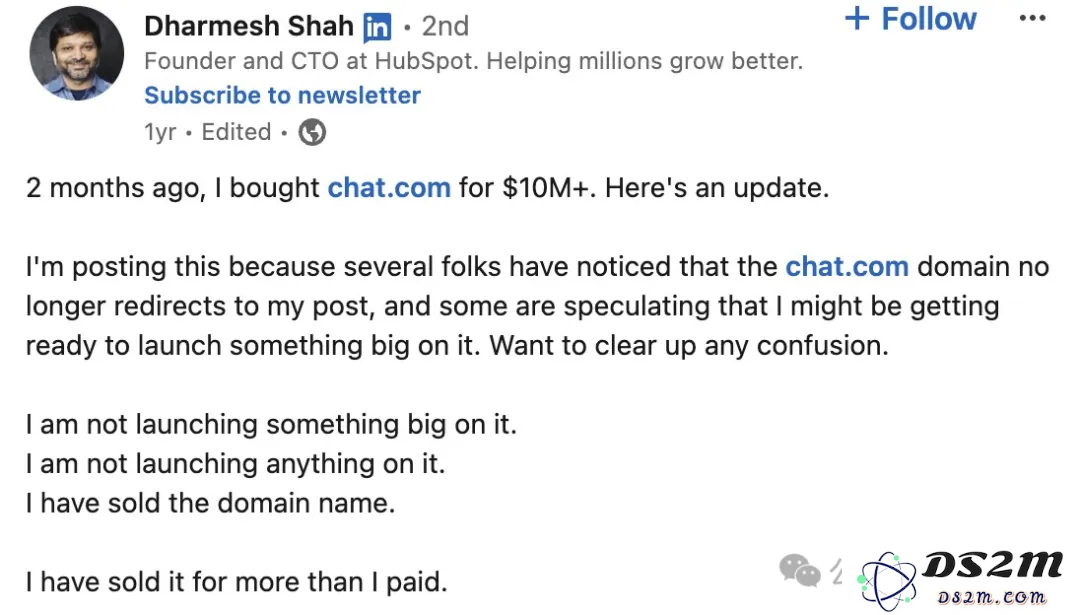Screen dimensions: 1080x615
Task: Click the ds2m.com watermark text
Action: [991, 596]
